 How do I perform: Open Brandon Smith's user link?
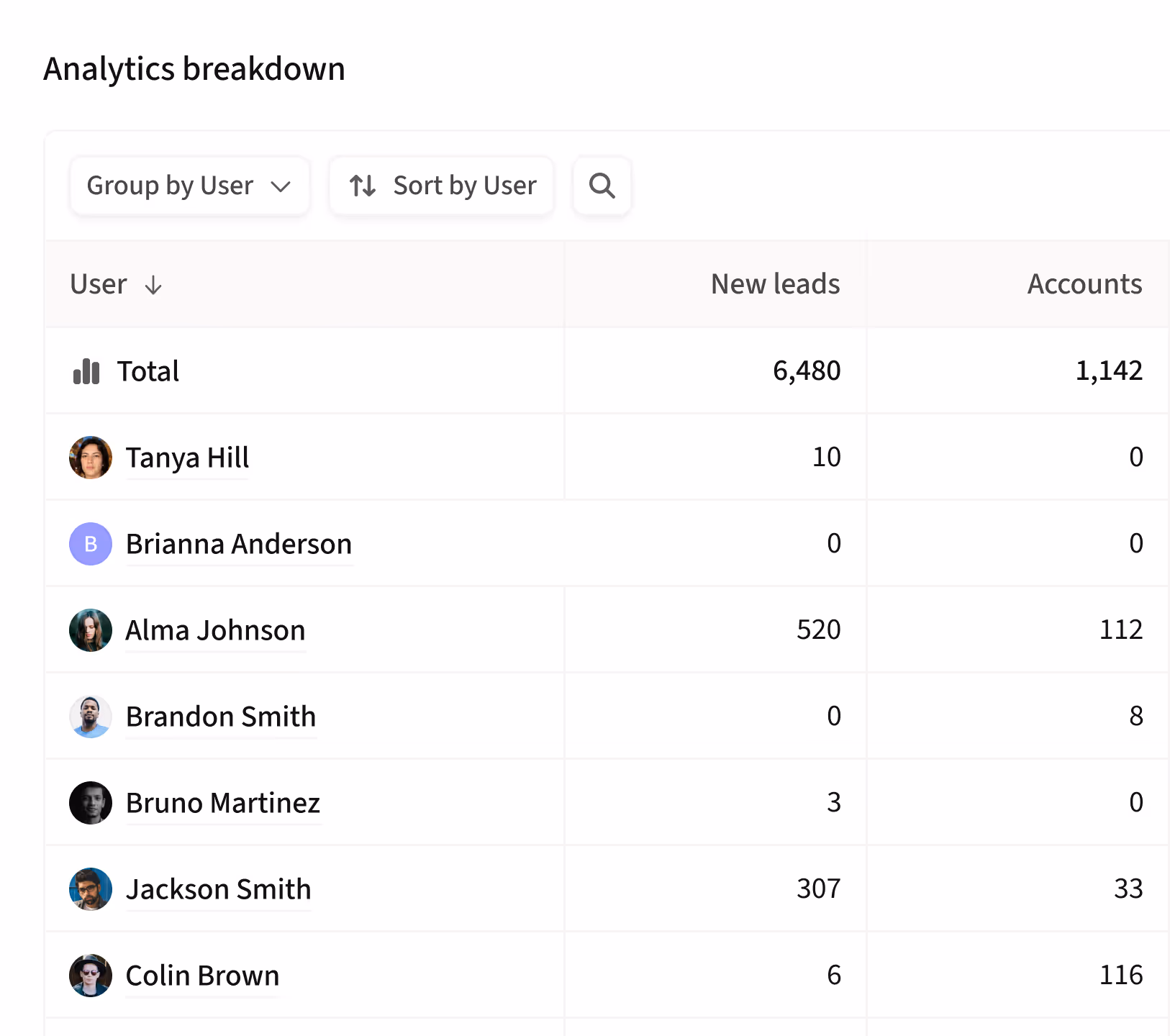pos(221,717)
